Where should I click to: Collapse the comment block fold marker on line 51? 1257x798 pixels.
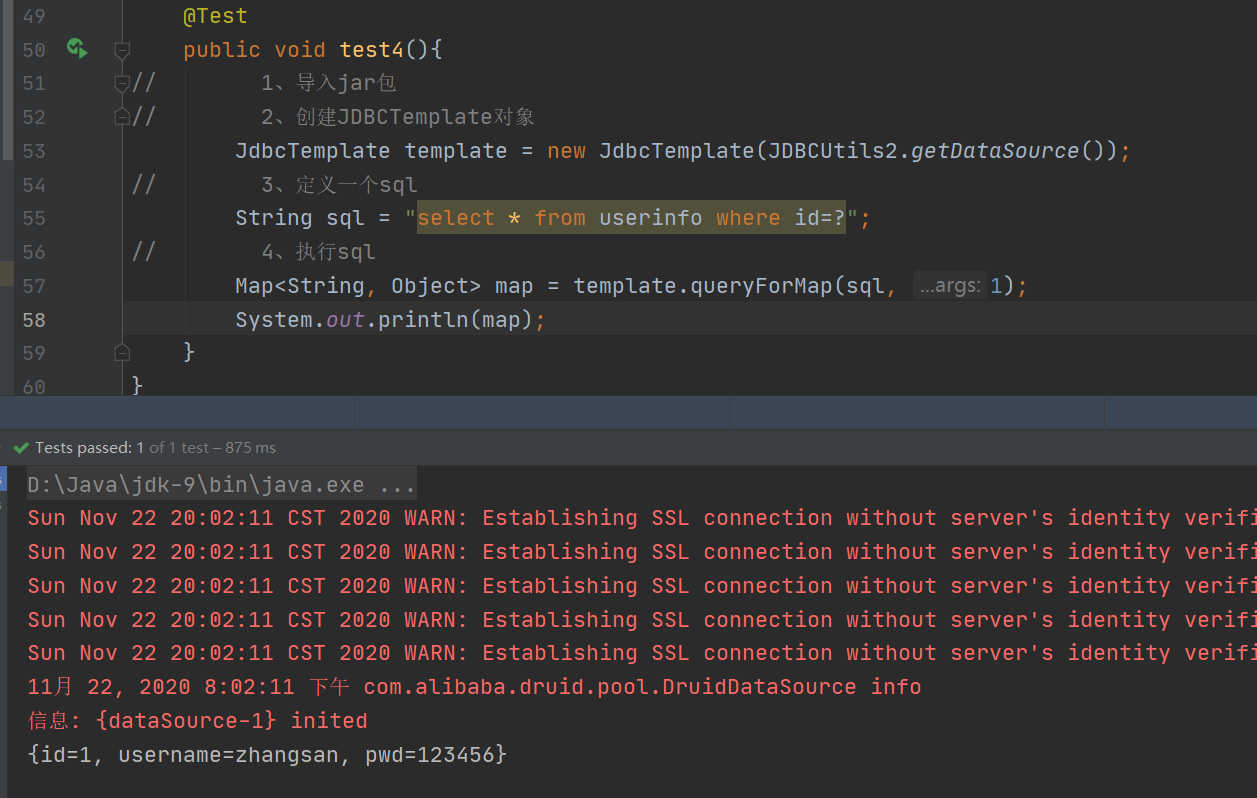point(122,83)
